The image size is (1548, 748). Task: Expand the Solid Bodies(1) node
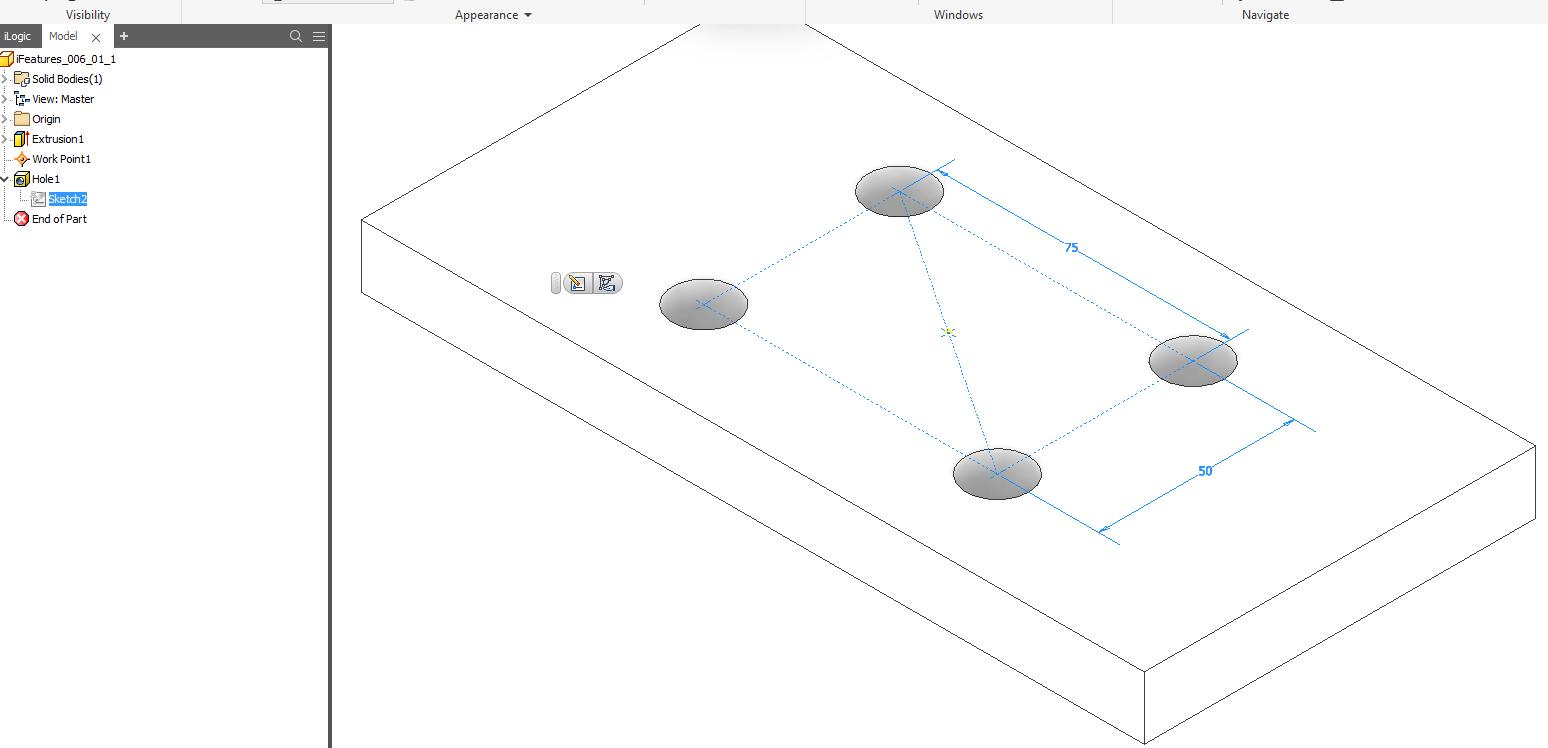6,78
